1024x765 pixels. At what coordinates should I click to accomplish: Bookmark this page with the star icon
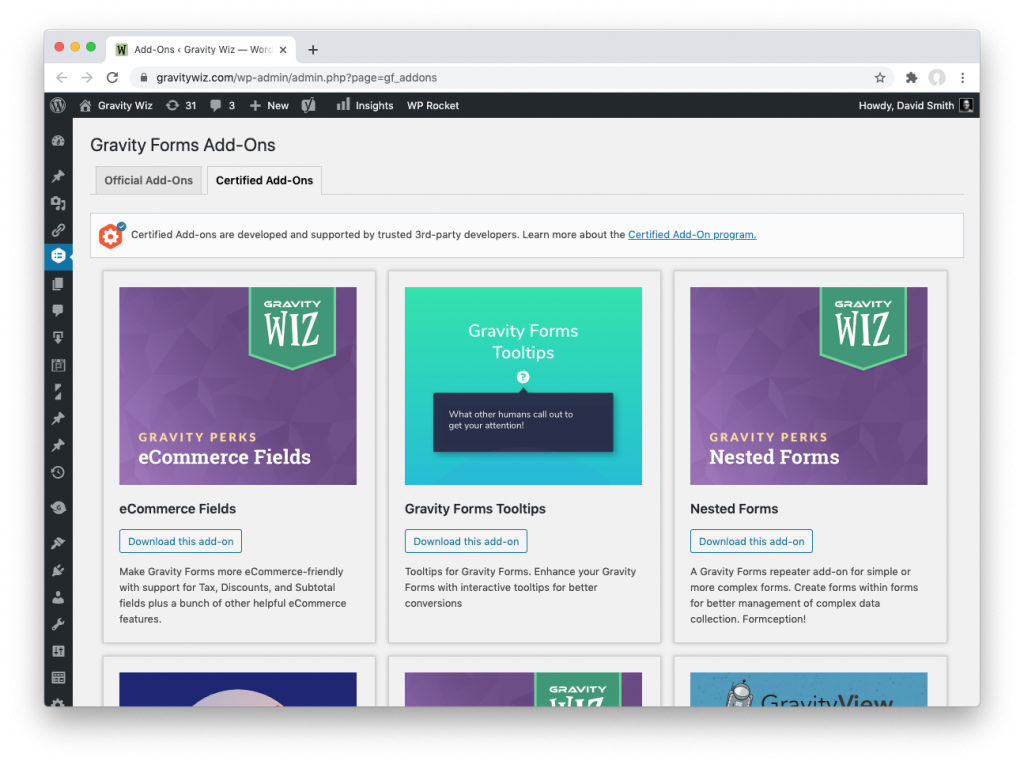(x=880, y=78)
